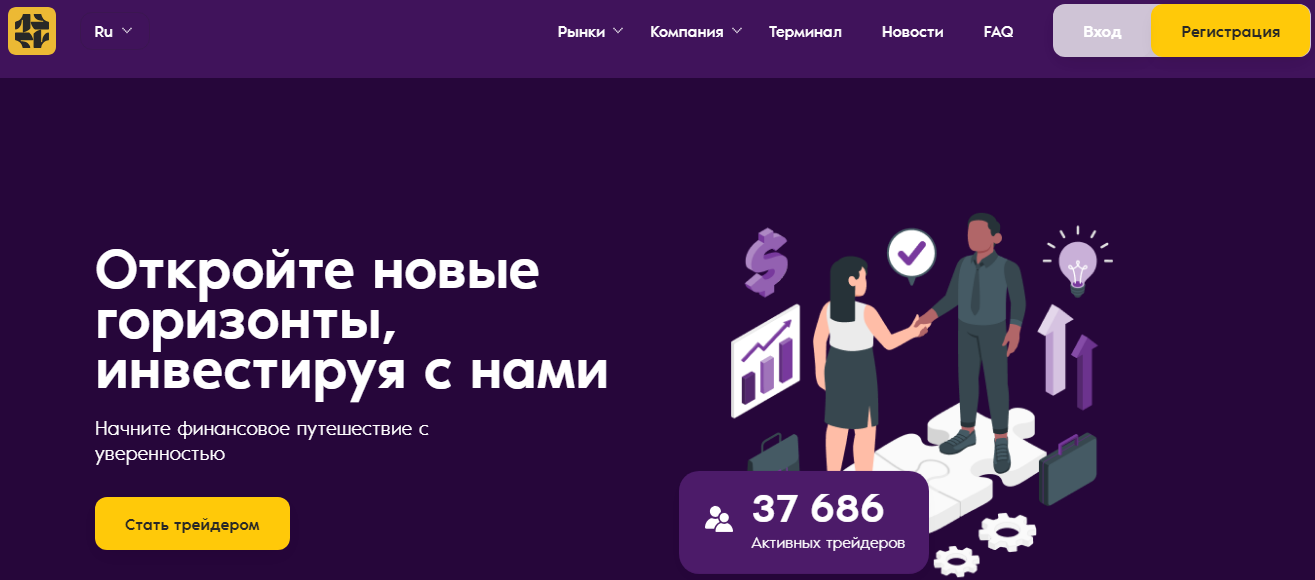The height and width of the screenshot is (580, 1315).
Task: Open the Терминал menu item
Action: (x=805, y=31)
